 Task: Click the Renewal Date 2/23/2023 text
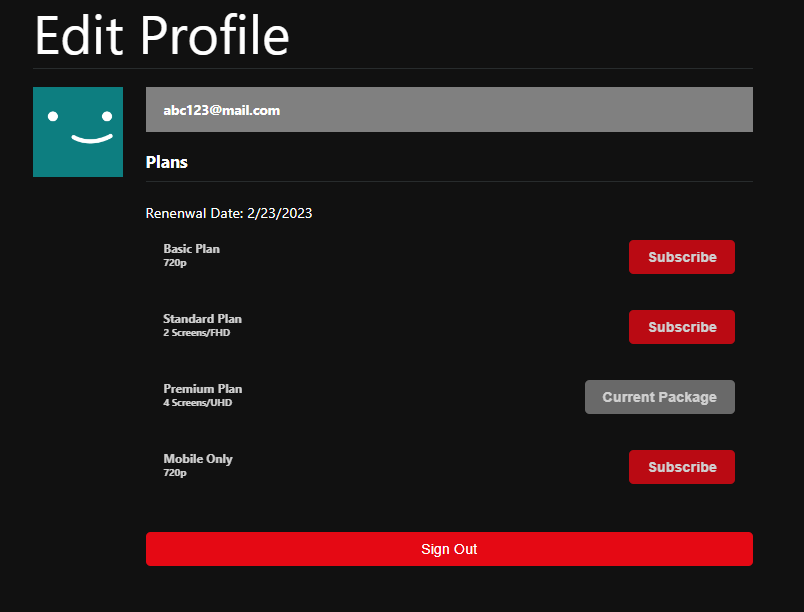[228, 213]
